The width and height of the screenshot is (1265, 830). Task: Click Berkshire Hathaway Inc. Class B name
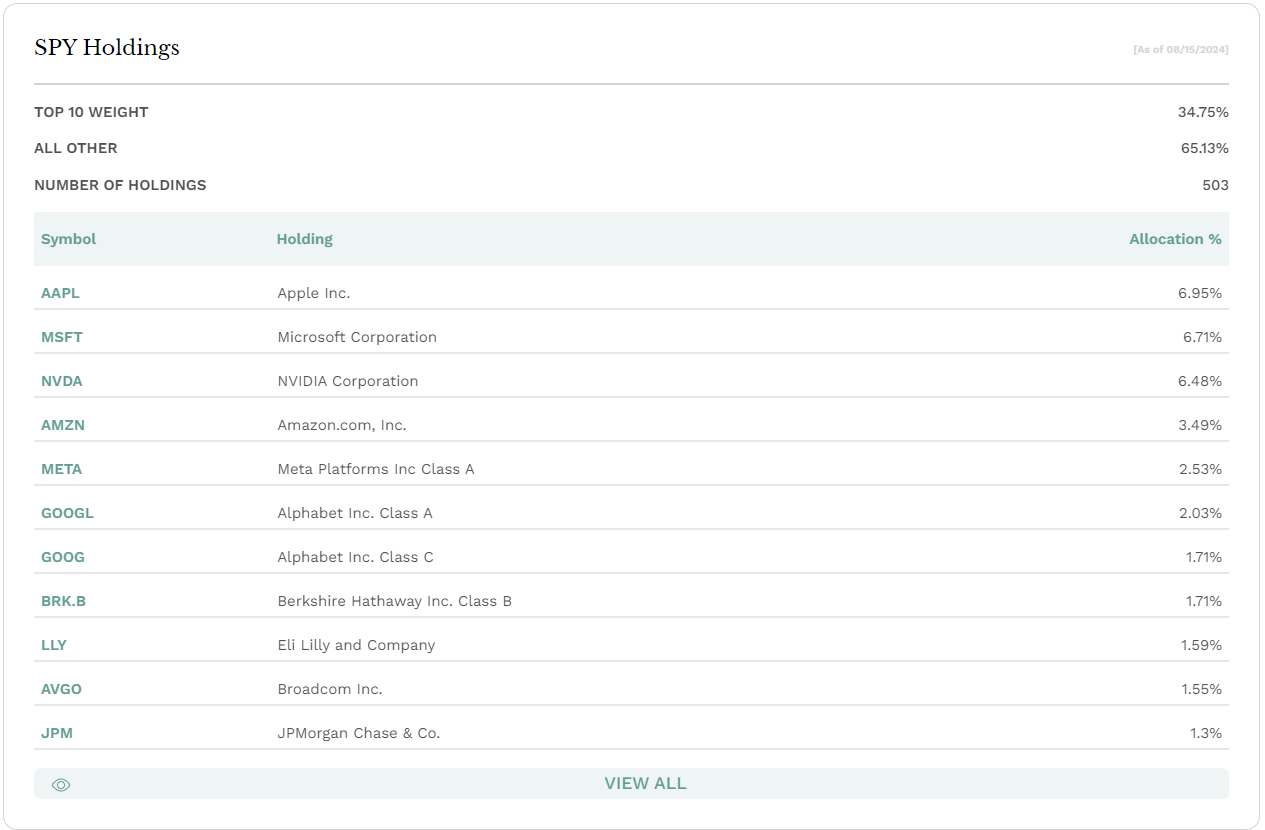pos(394,601)
